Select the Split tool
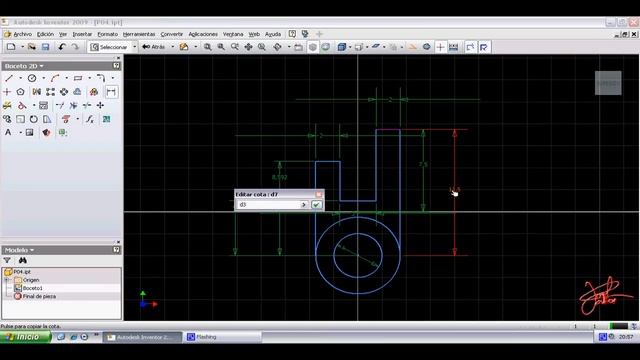 [87, 105]
